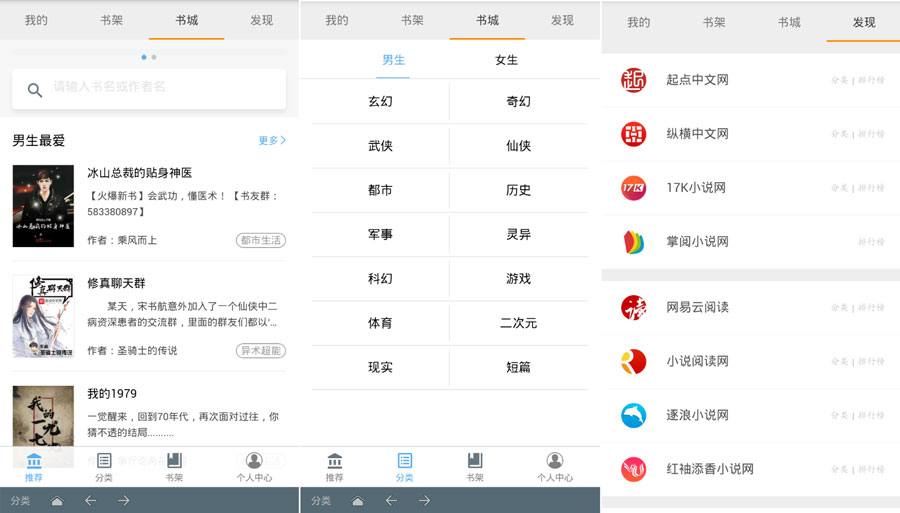Open the 军事 category

380,234
